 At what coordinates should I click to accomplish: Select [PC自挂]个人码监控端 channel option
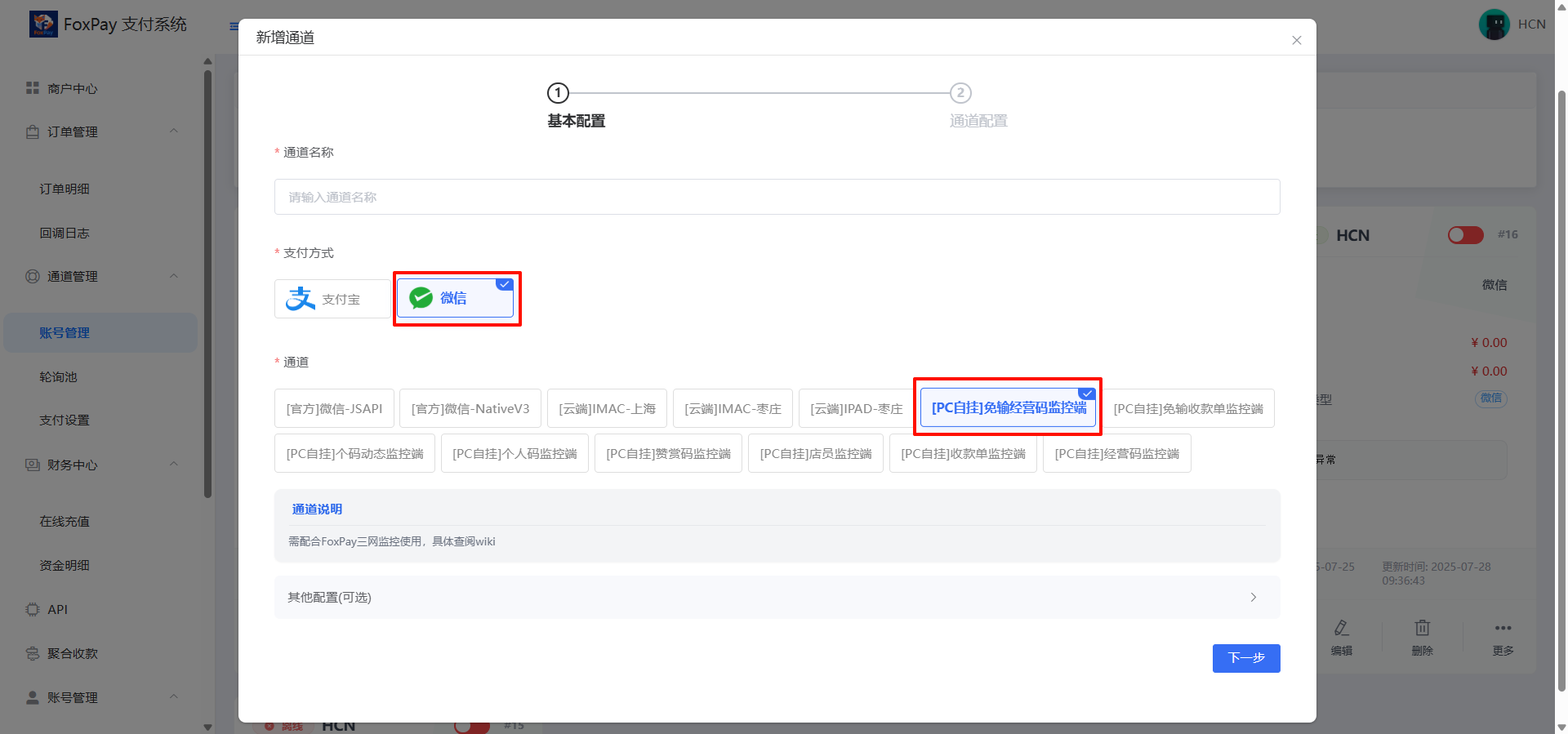point(514,453)
